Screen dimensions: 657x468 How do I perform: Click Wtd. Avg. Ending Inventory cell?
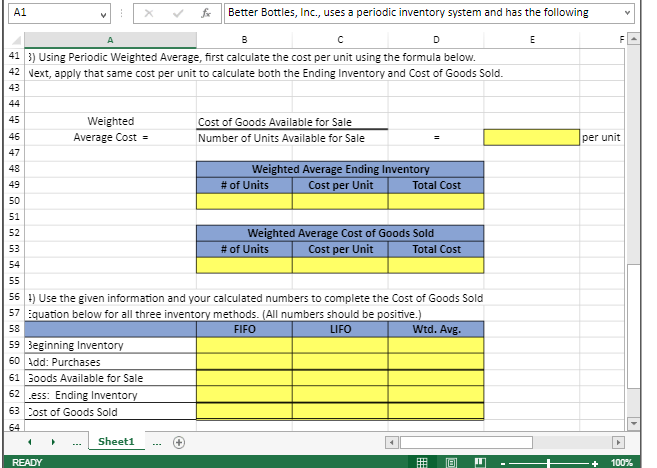(436, 394)
